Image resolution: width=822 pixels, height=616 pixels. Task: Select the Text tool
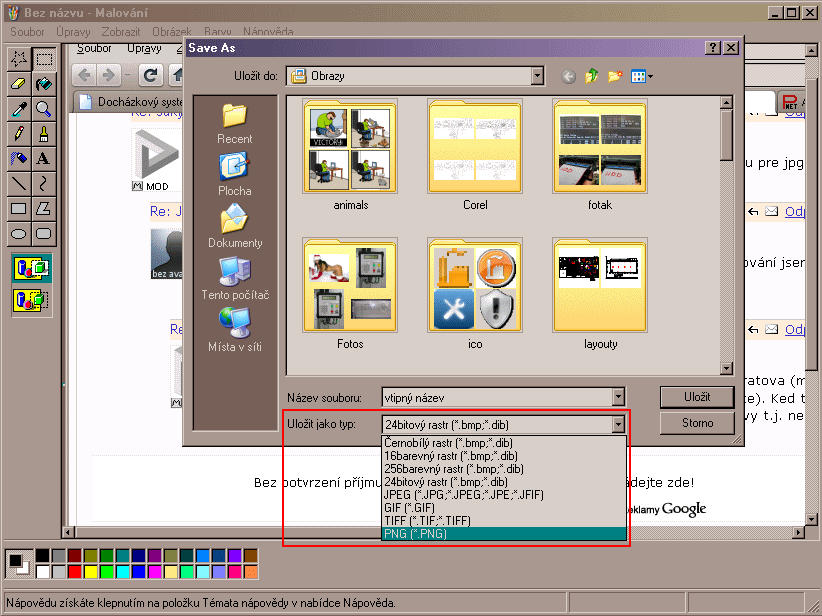tap(44, 159)
